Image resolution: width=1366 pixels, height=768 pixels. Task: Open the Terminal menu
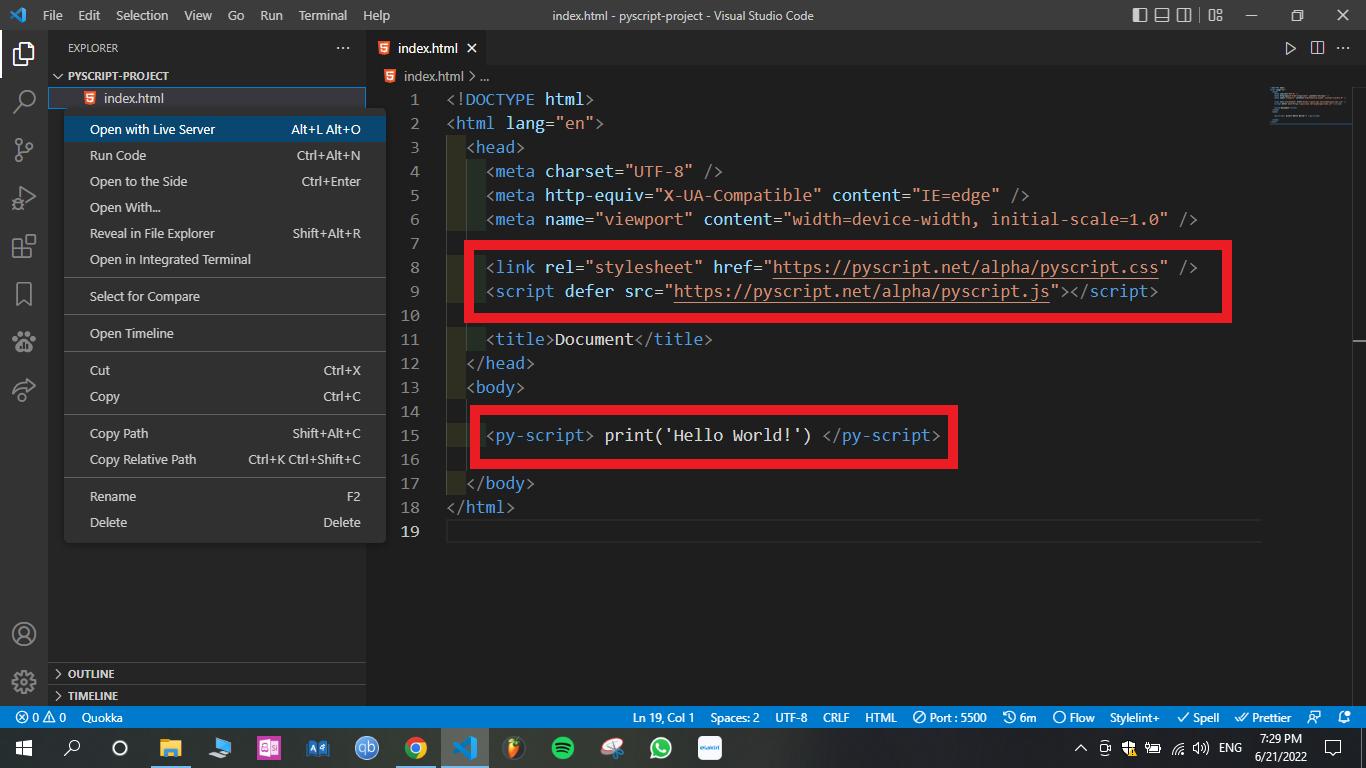[x=323, y=16]
